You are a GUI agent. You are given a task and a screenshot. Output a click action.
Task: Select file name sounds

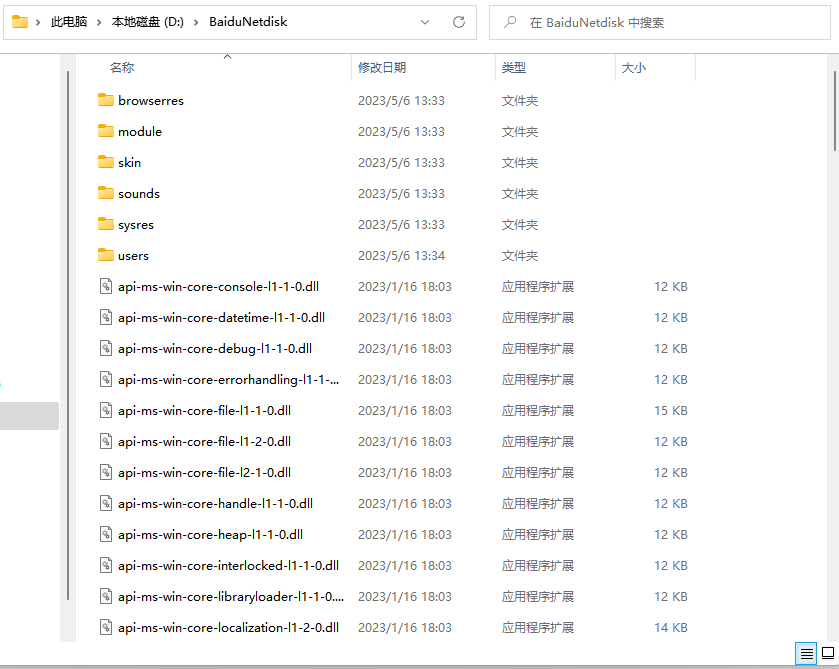coord(139,194)
